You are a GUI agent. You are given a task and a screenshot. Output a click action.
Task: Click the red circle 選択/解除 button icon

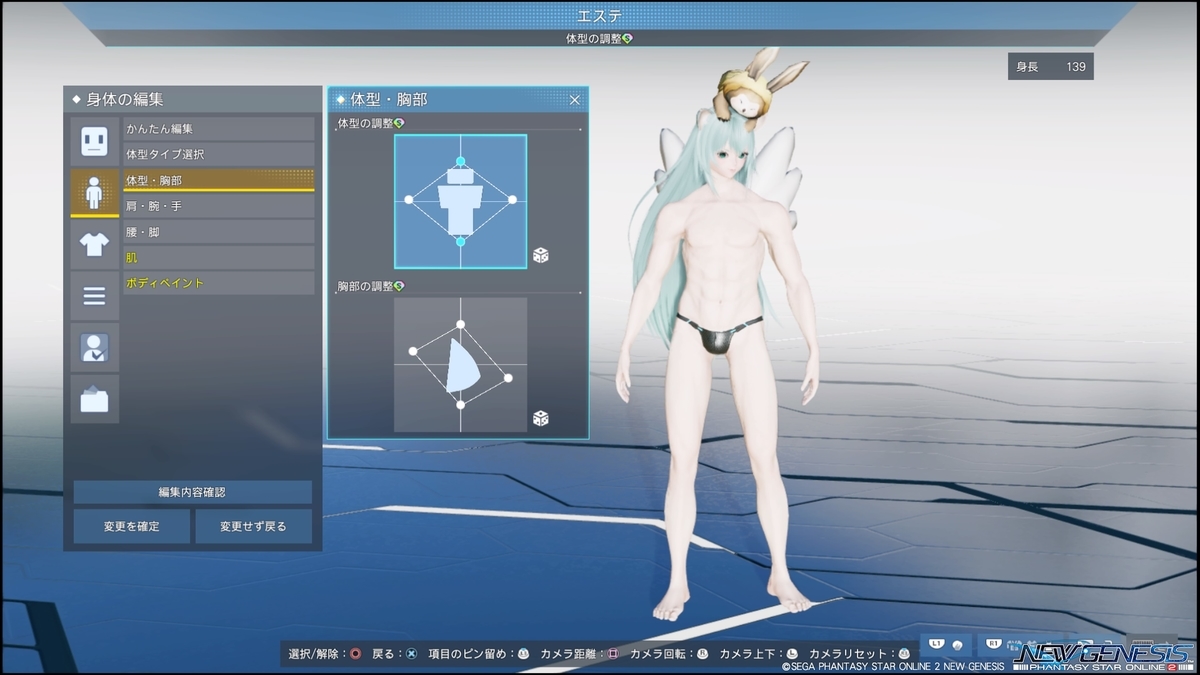[356, 653]
